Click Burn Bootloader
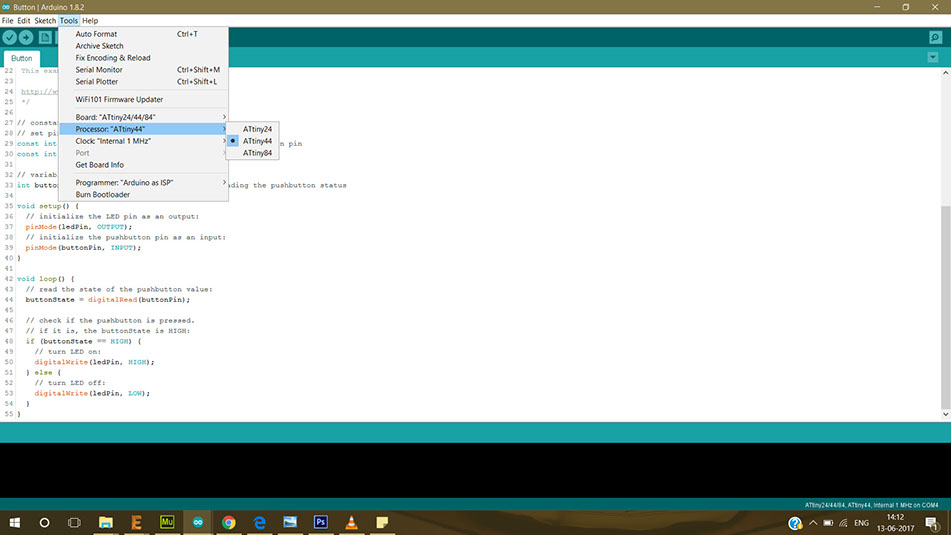 pos(144,195)
